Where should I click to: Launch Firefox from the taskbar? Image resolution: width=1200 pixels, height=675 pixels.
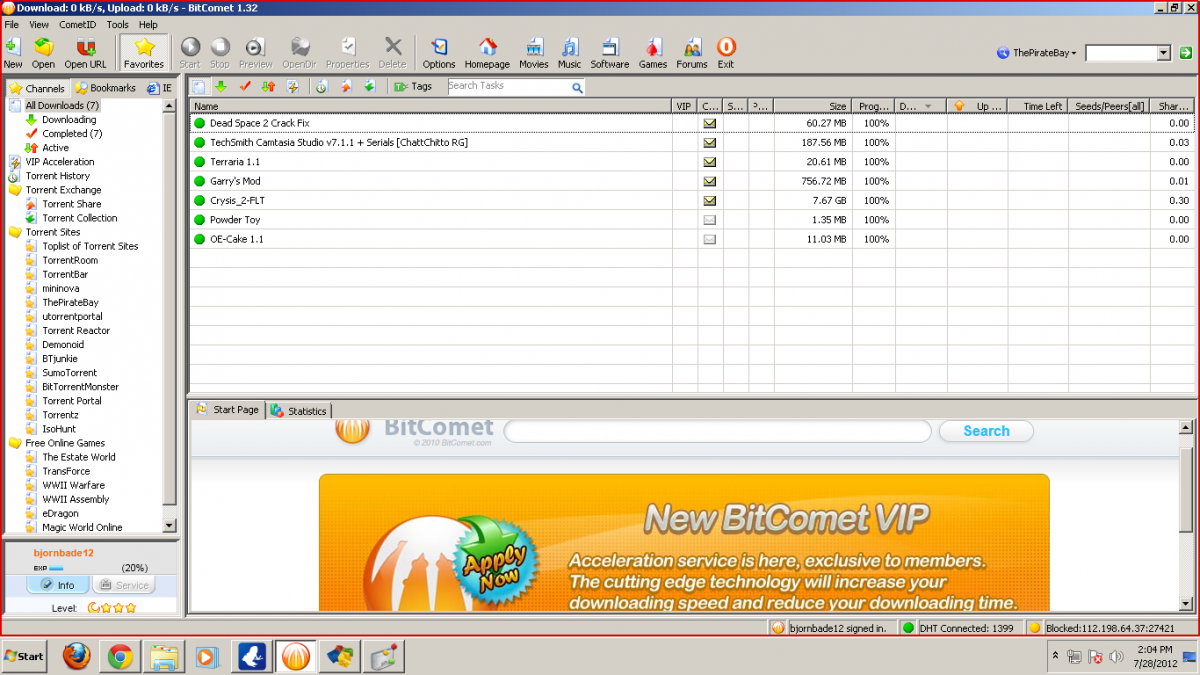tap(77, 657)
